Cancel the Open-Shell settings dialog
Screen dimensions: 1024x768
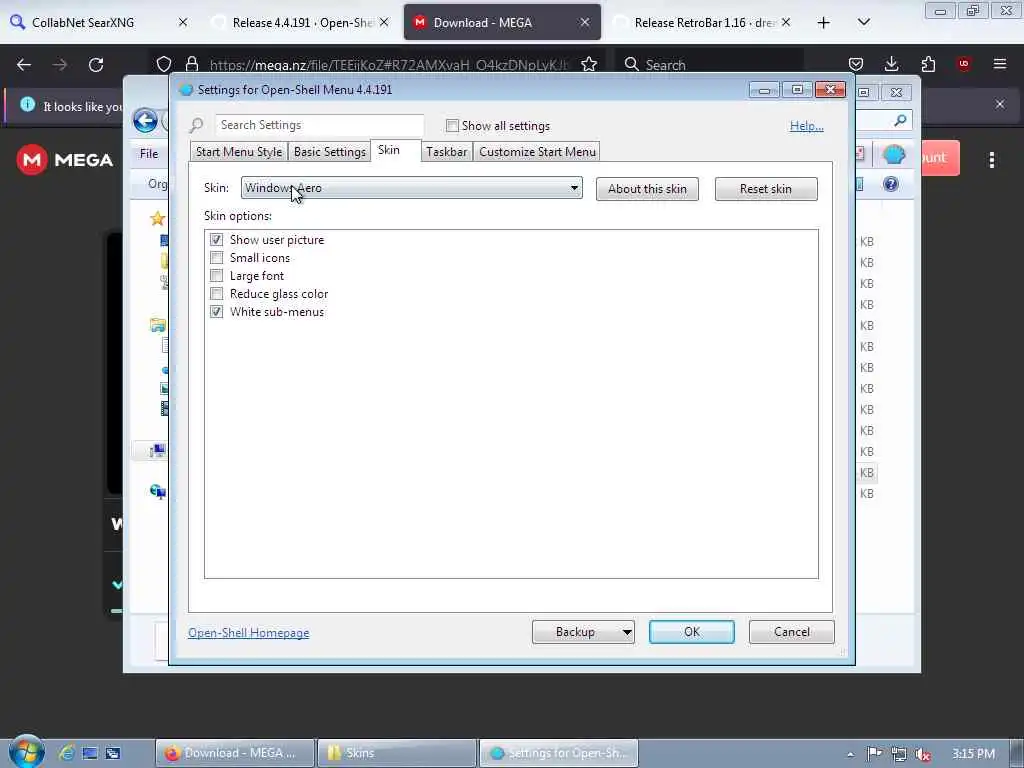[792, 632]
